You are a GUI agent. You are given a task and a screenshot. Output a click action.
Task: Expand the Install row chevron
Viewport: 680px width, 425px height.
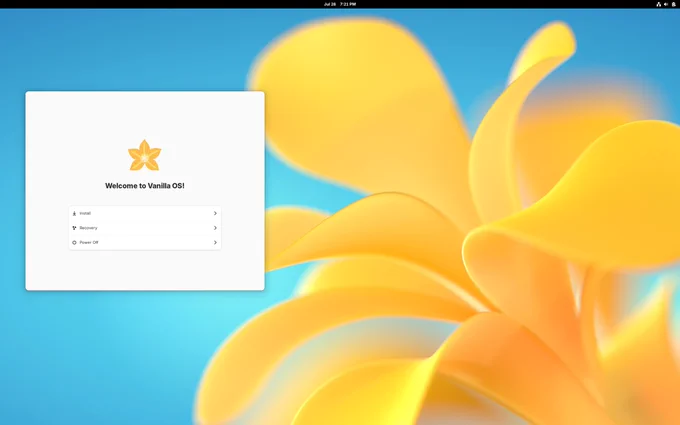pos(215,213)
